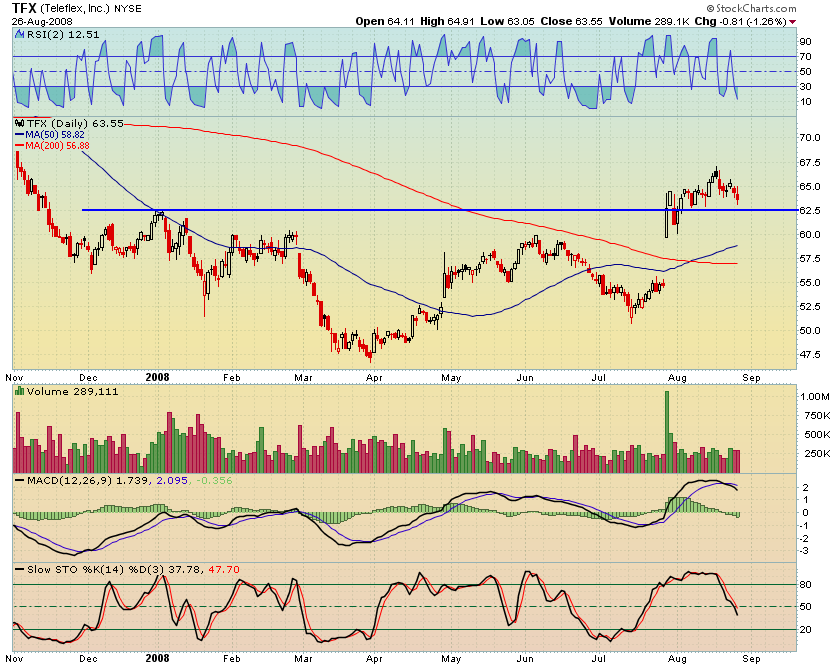Click the "57.5" price axis label
Viewport: 837px width, 664px height.
click(809, 259)
